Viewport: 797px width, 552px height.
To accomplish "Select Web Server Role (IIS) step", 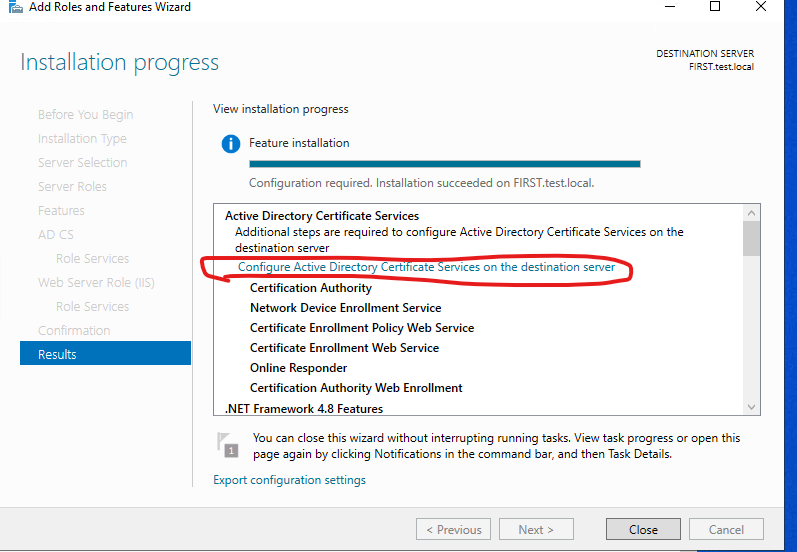I will tap(96, 283).
